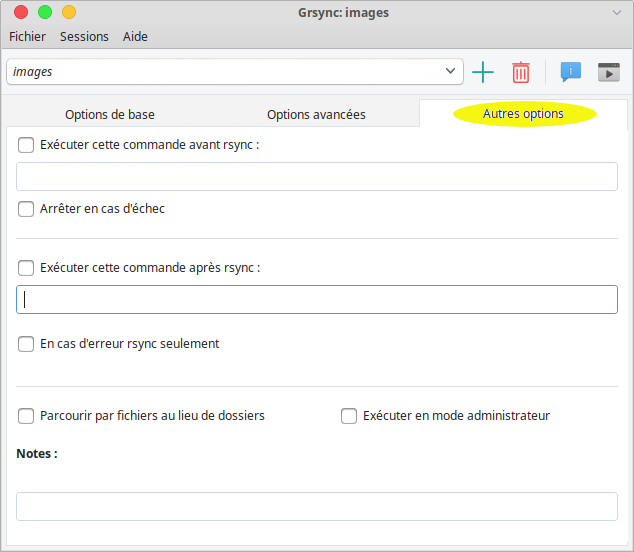Run a simulation with the blue info icon
Viewport: 634px width, 552px height.
571,72
